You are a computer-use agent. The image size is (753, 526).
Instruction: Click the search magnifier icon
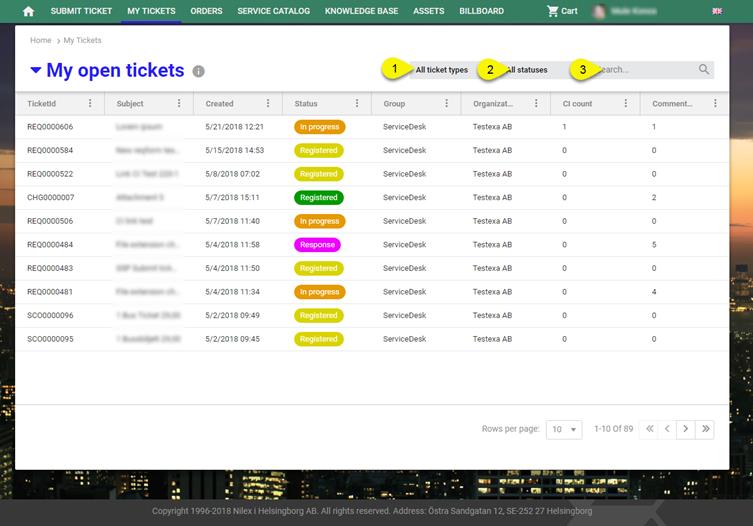click(704, 70)
